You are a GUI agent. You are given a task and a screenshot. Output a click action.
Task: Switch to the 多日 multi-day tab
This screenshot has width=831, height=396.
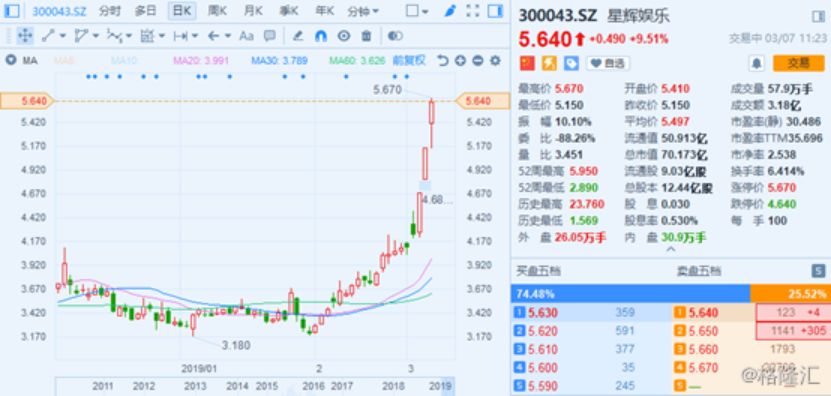(x=146, y=11)
